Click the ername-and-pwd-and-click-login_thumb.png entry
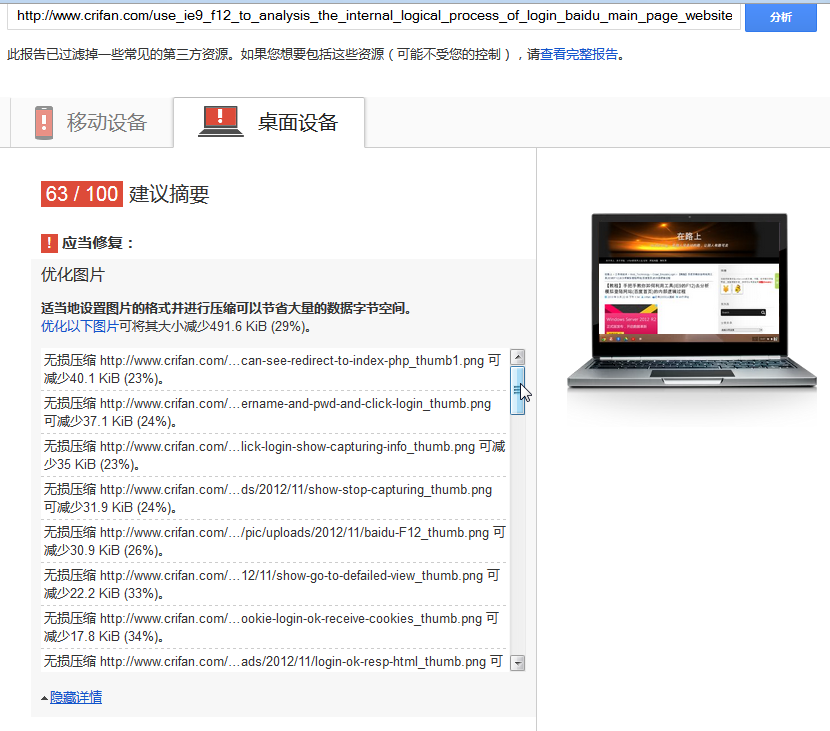This screenshot has height=731, width=830. tap(273, 412)
